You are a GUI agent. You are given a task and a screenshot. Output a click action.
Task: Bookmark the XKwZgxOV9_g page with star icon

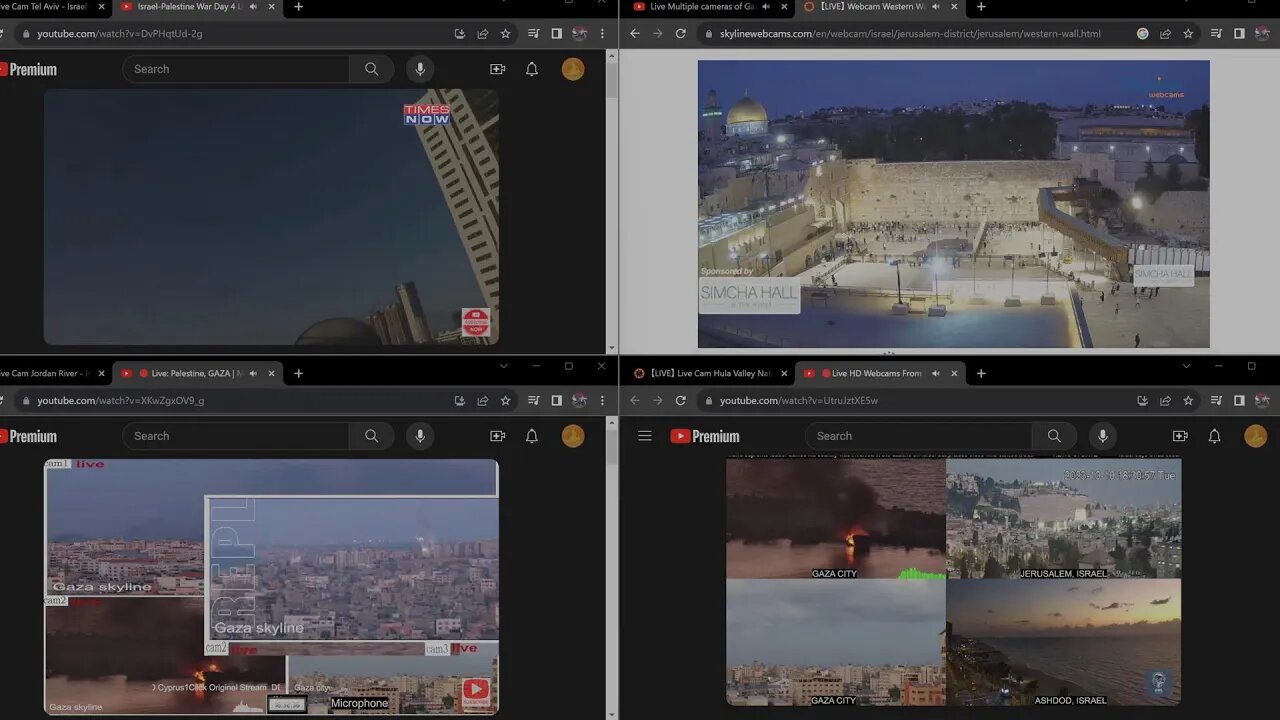[506, 400]
